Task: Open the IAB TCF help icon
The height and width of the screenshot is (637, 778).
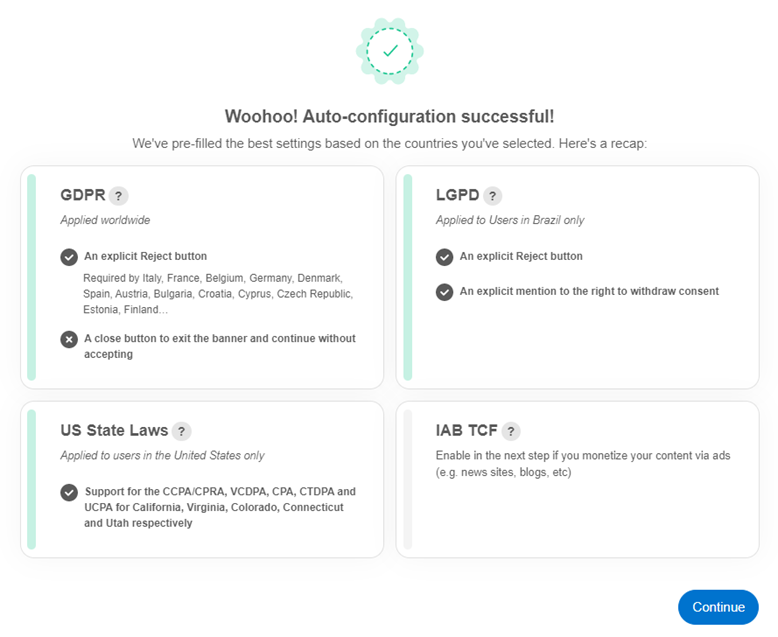Action: (511, 431)
